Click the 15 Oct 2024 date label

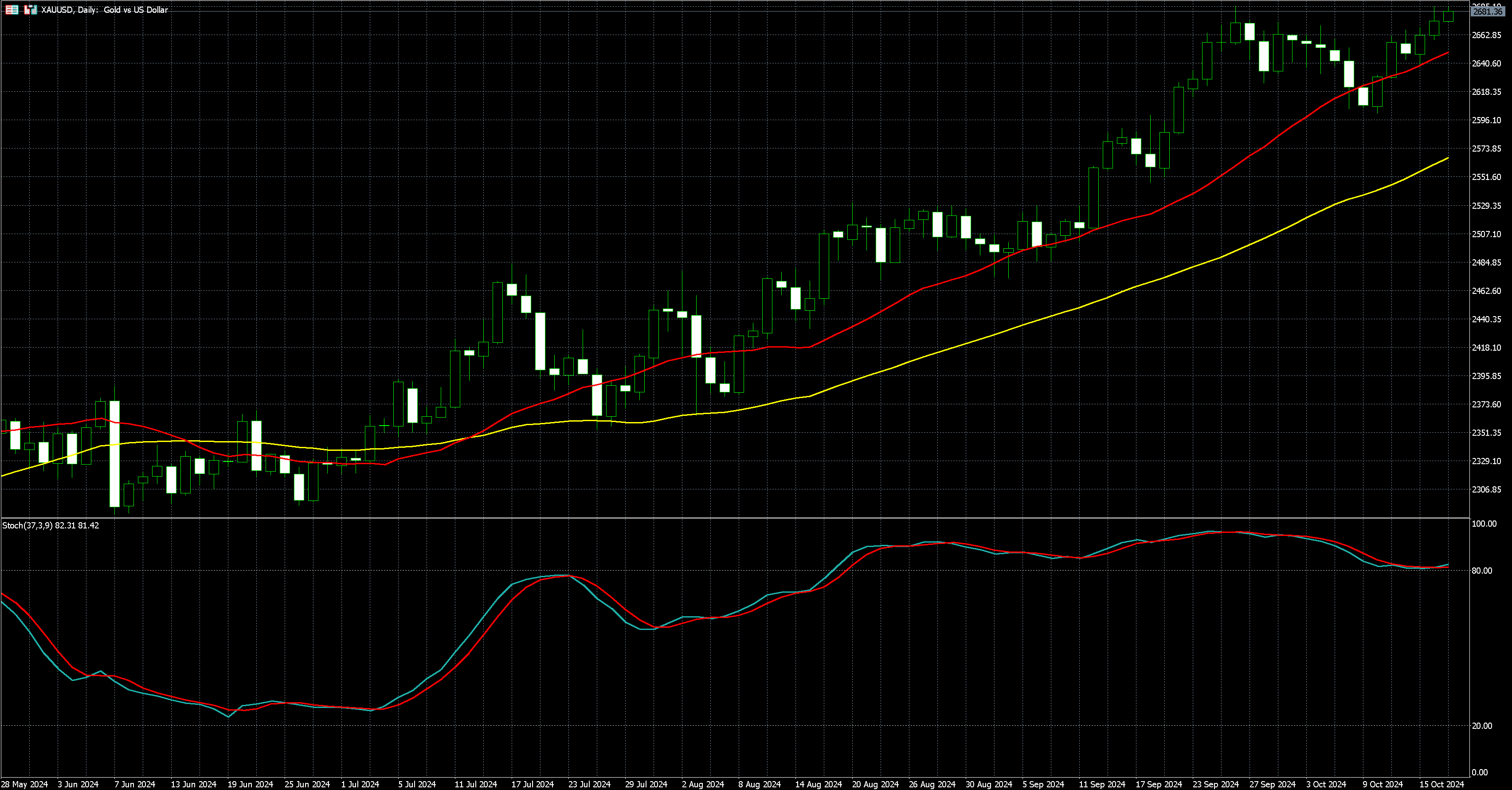[1441, 784]
